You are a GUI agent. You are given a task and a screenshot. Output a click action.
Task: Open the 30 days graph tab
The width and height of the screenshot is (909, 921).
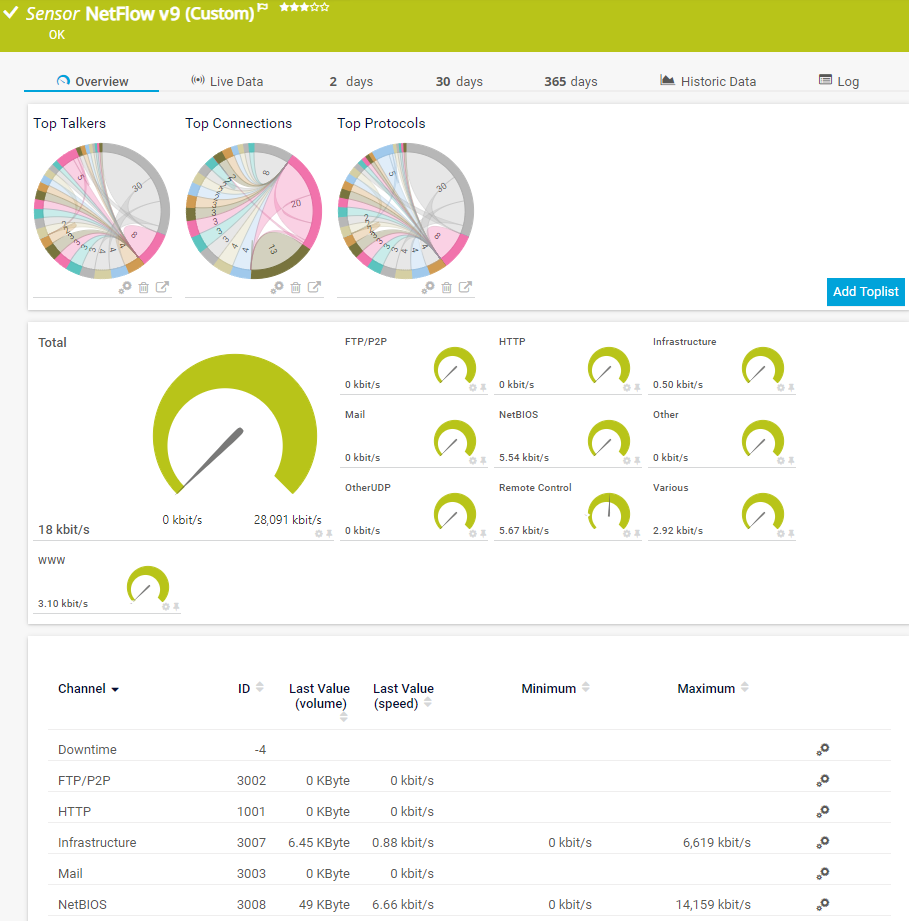coord(459,81)
